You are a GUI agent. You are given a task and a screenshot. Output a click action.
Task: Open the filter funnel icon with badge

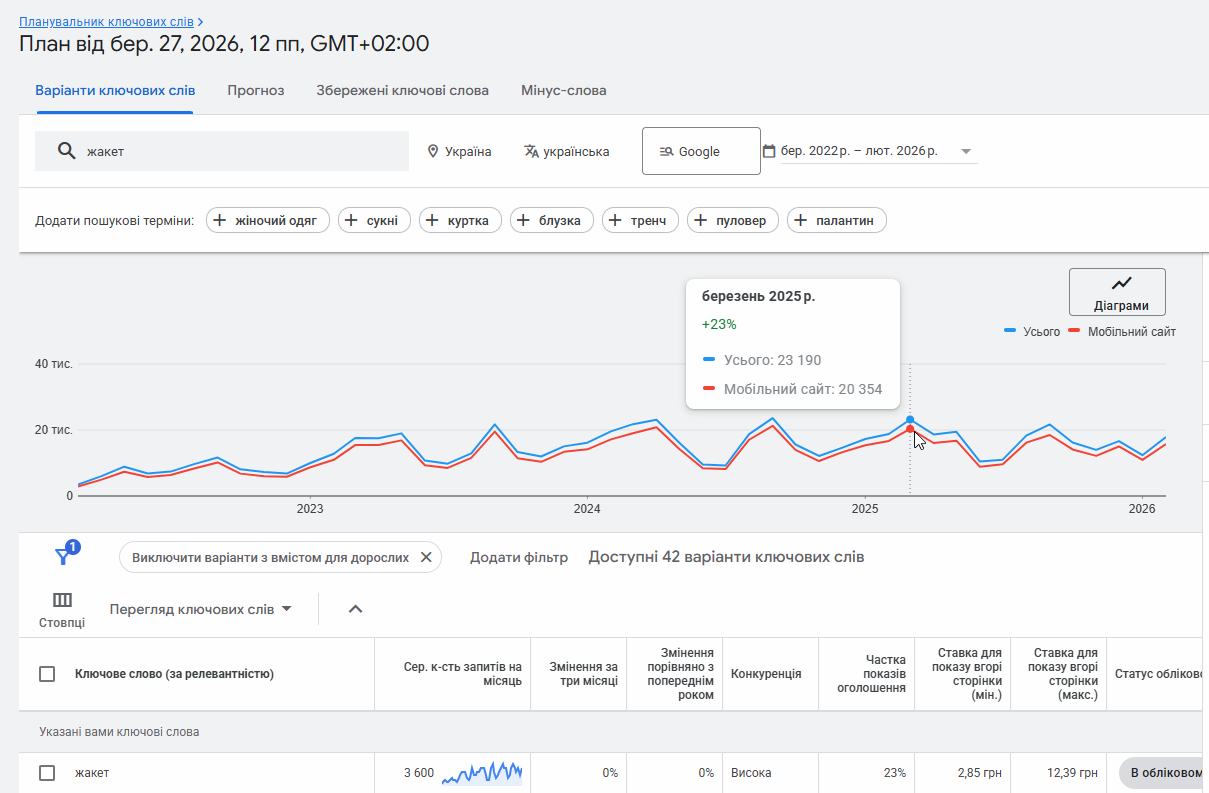(x=64, y=557)
